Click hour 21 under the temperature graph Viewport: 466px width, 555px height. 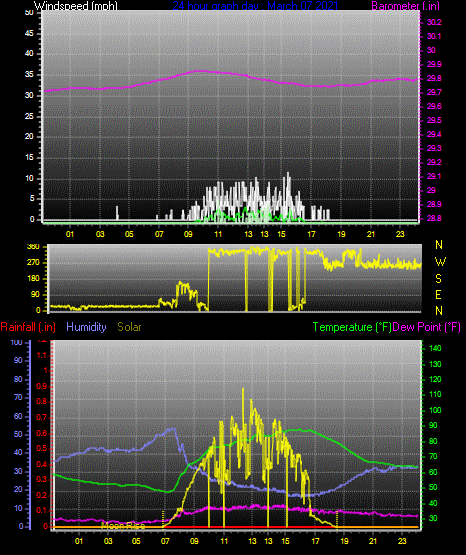373,541
